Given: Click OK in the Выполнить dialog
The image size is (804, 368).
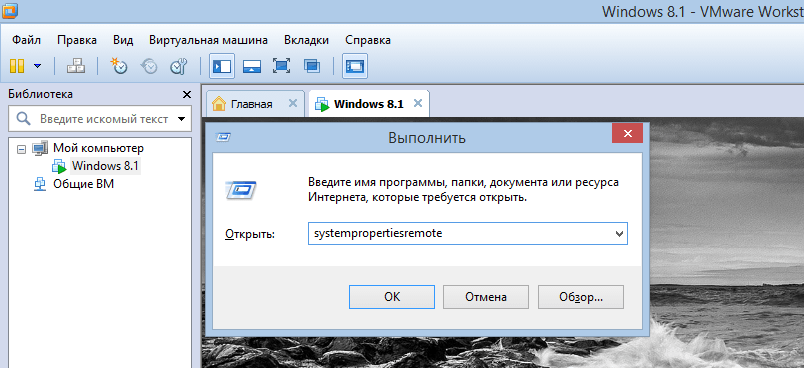Looking at the screenshot, I should click(392, 297).
